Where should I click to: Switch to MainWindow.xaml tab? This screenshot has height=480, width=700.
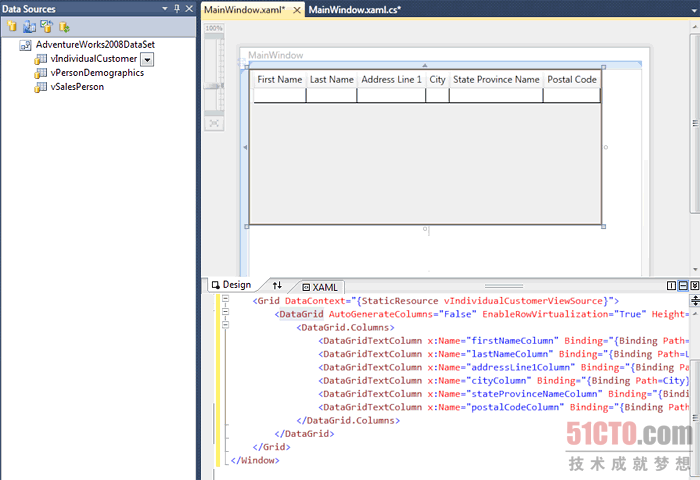pyautogui.click(x=244, y=9)
